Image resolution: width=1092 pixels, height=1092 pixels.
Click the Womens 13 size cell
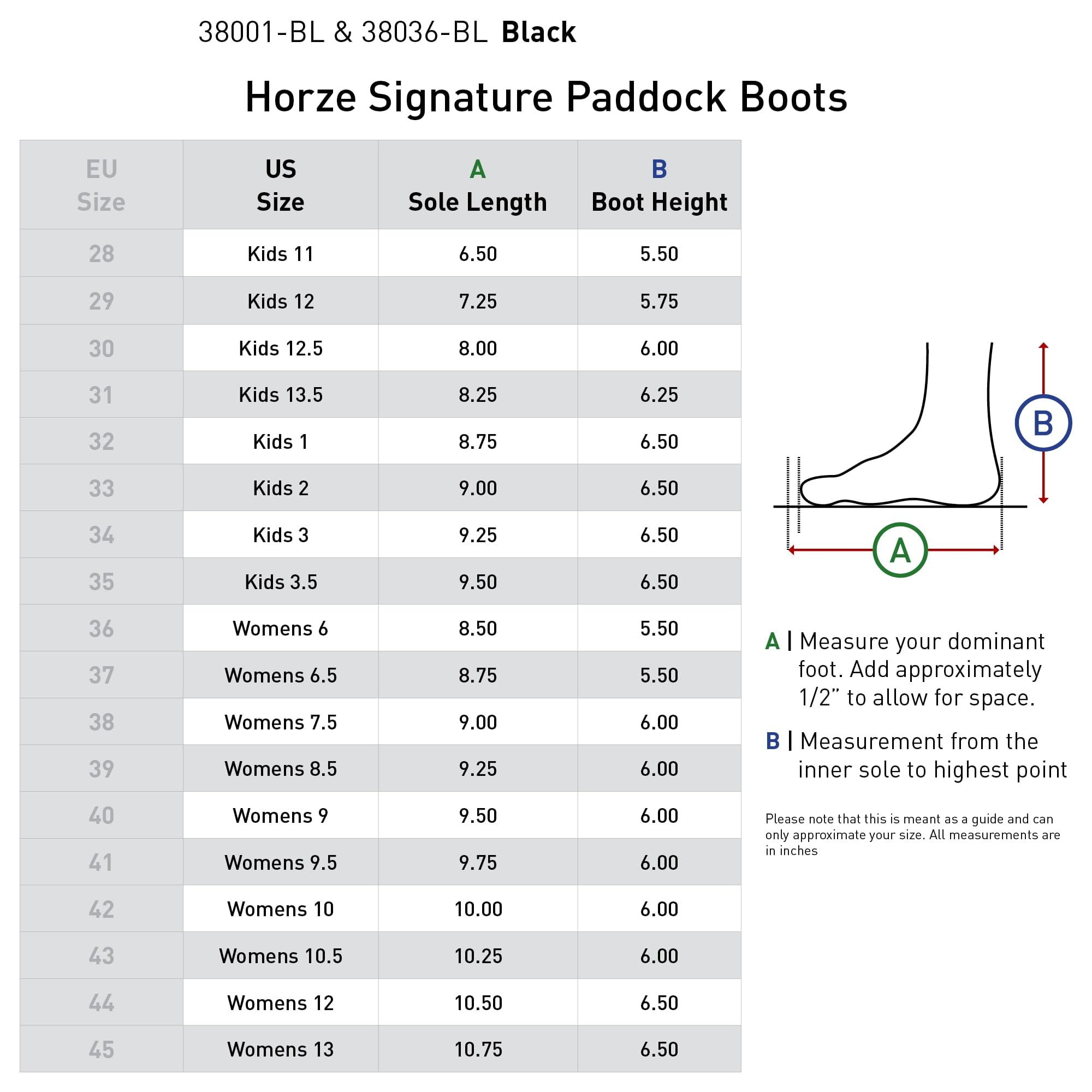[280, 1049]
